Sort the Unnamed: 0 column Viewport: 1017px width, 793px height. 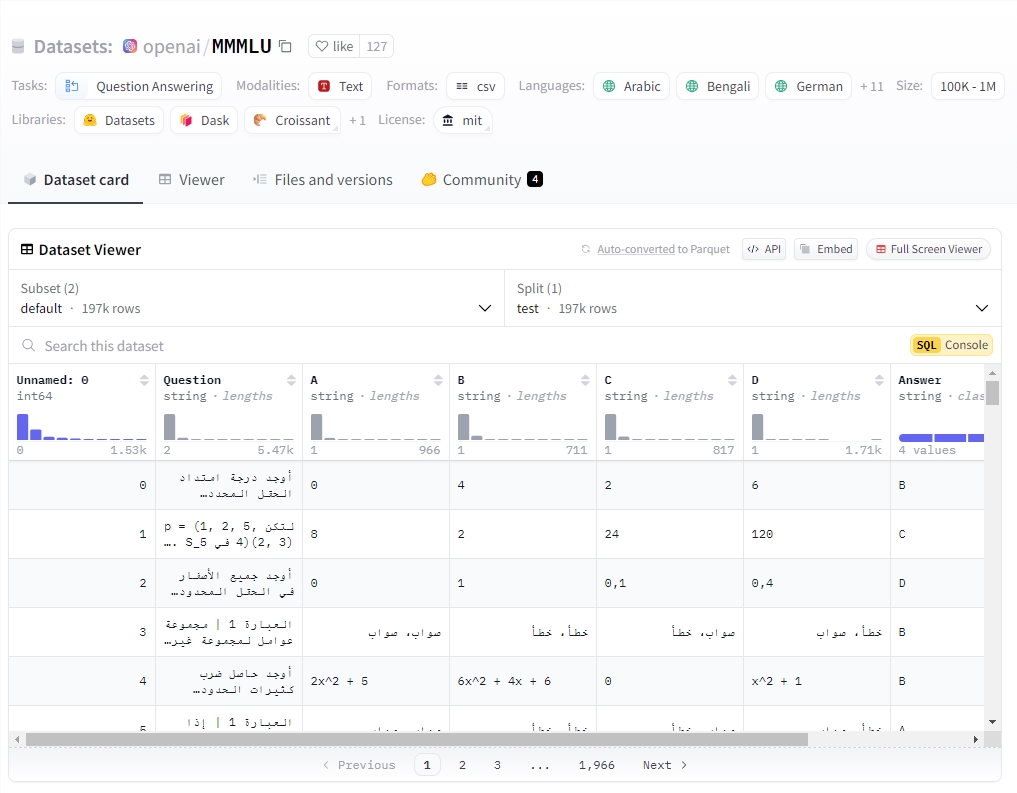click(144, 380)
